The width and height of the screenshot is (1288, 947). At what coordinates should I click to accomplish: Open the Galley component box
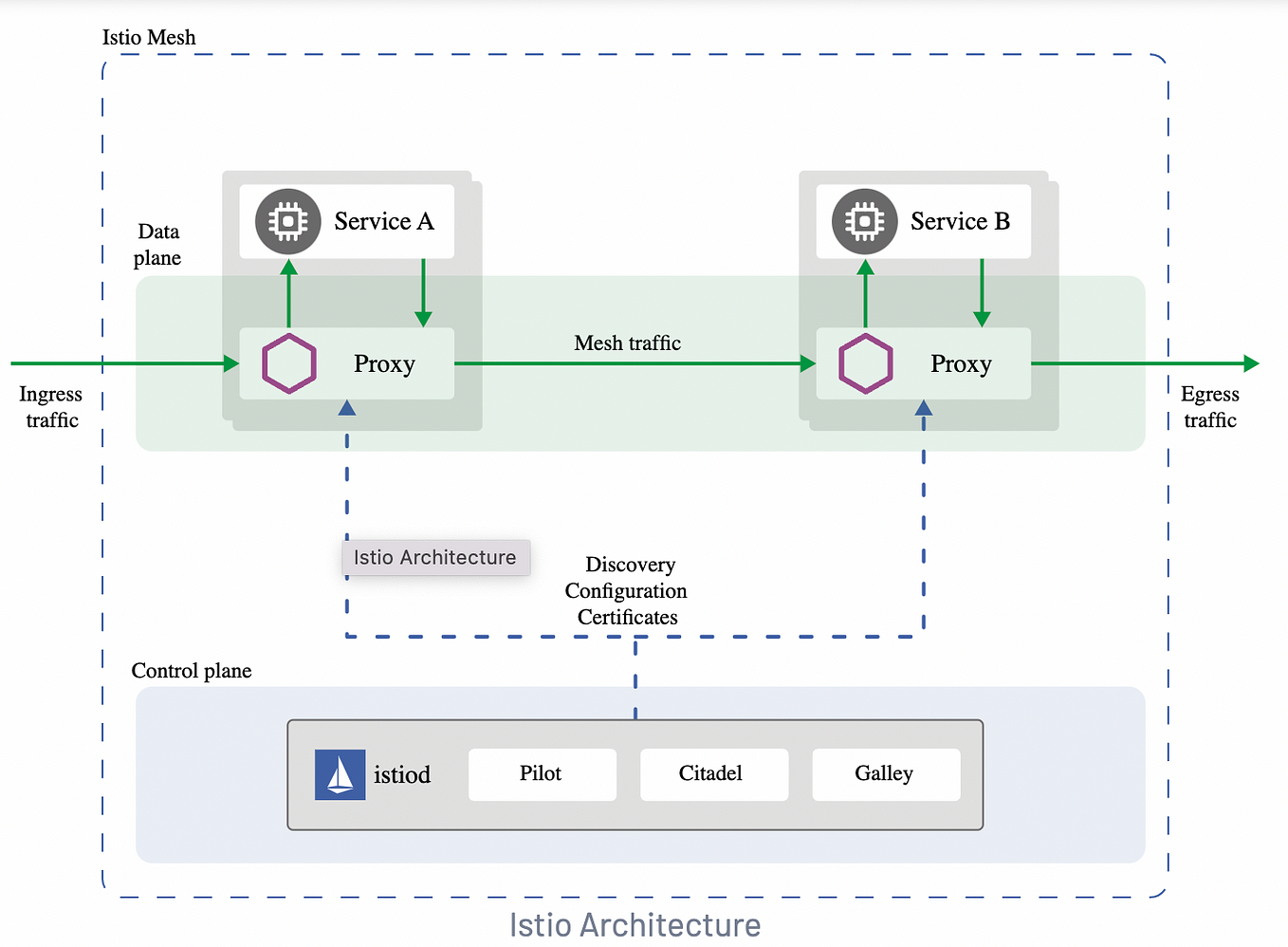885,773
